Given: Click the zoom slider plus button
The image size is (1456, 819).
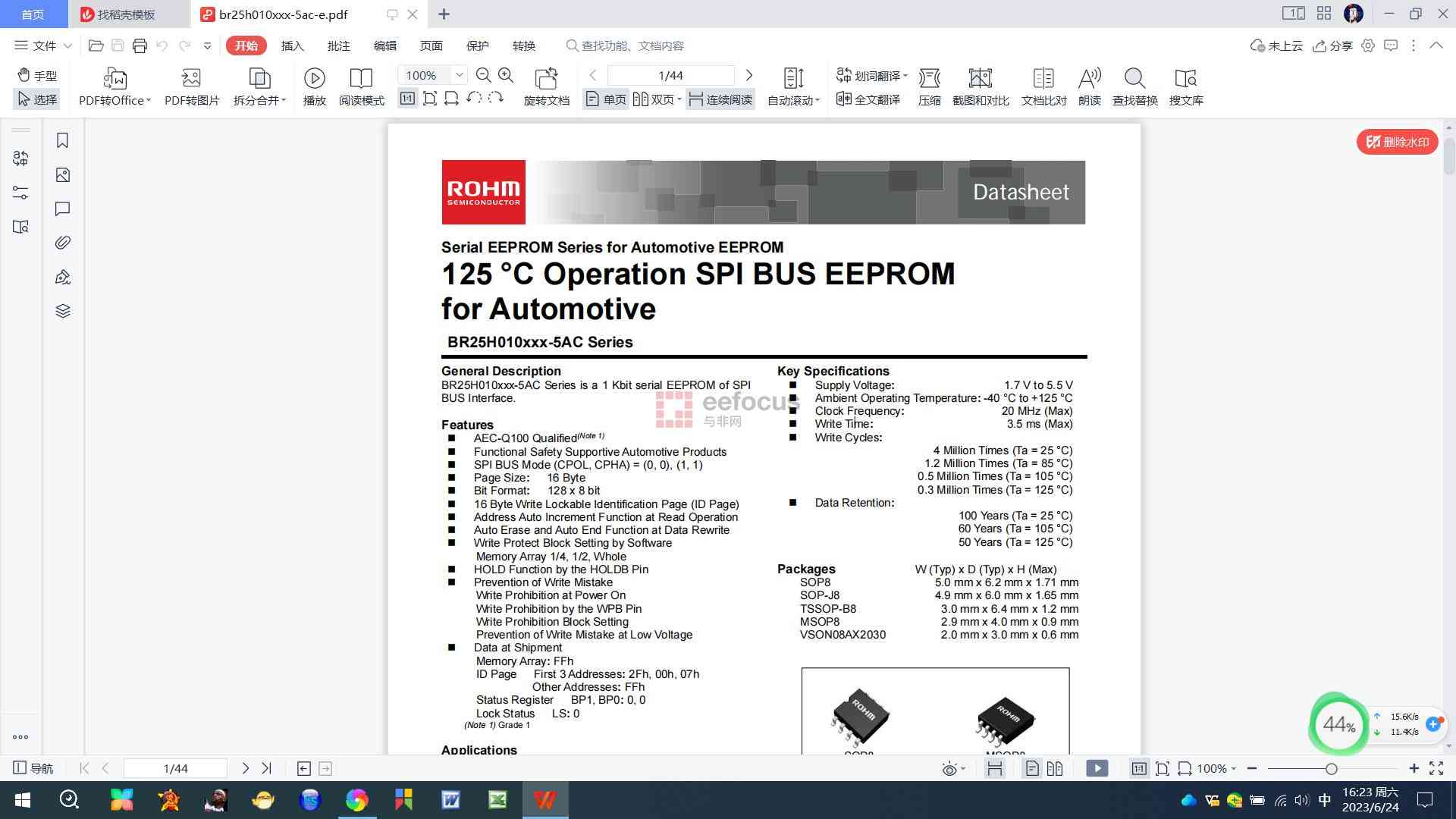Looking at the screenshot, I should pyautogui.click(x=1414, y=769).
